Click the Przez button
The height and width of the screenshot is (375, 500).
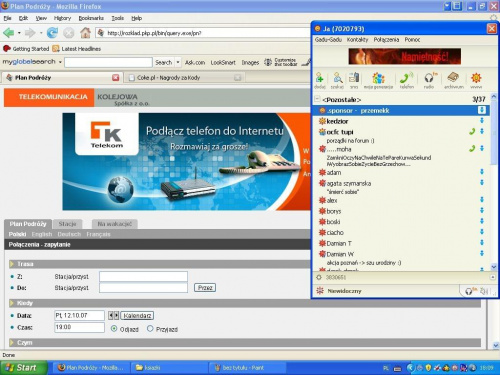pyautogui.click(x=205, y=288)
